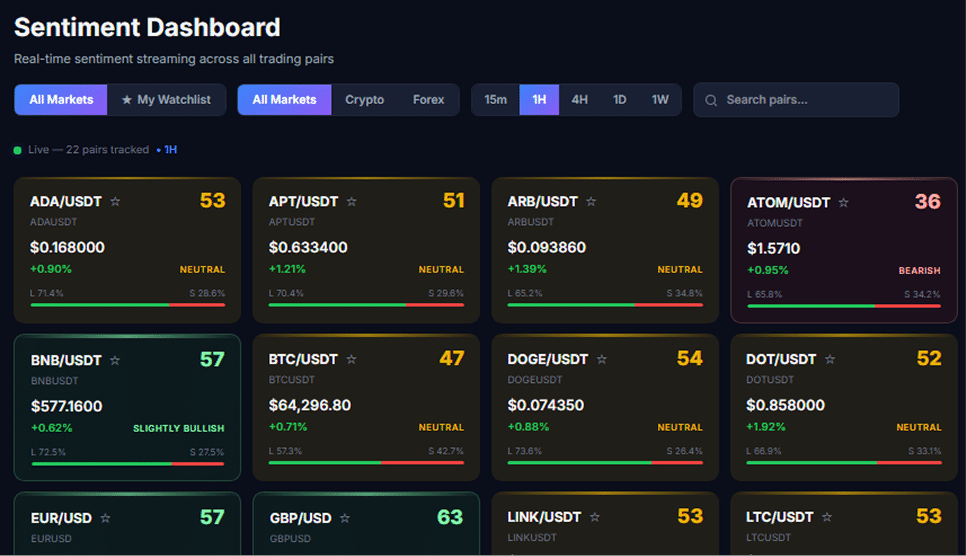Filter by Crypto markets
Screen dimensions: 966x556
click(x=364, y=100)
